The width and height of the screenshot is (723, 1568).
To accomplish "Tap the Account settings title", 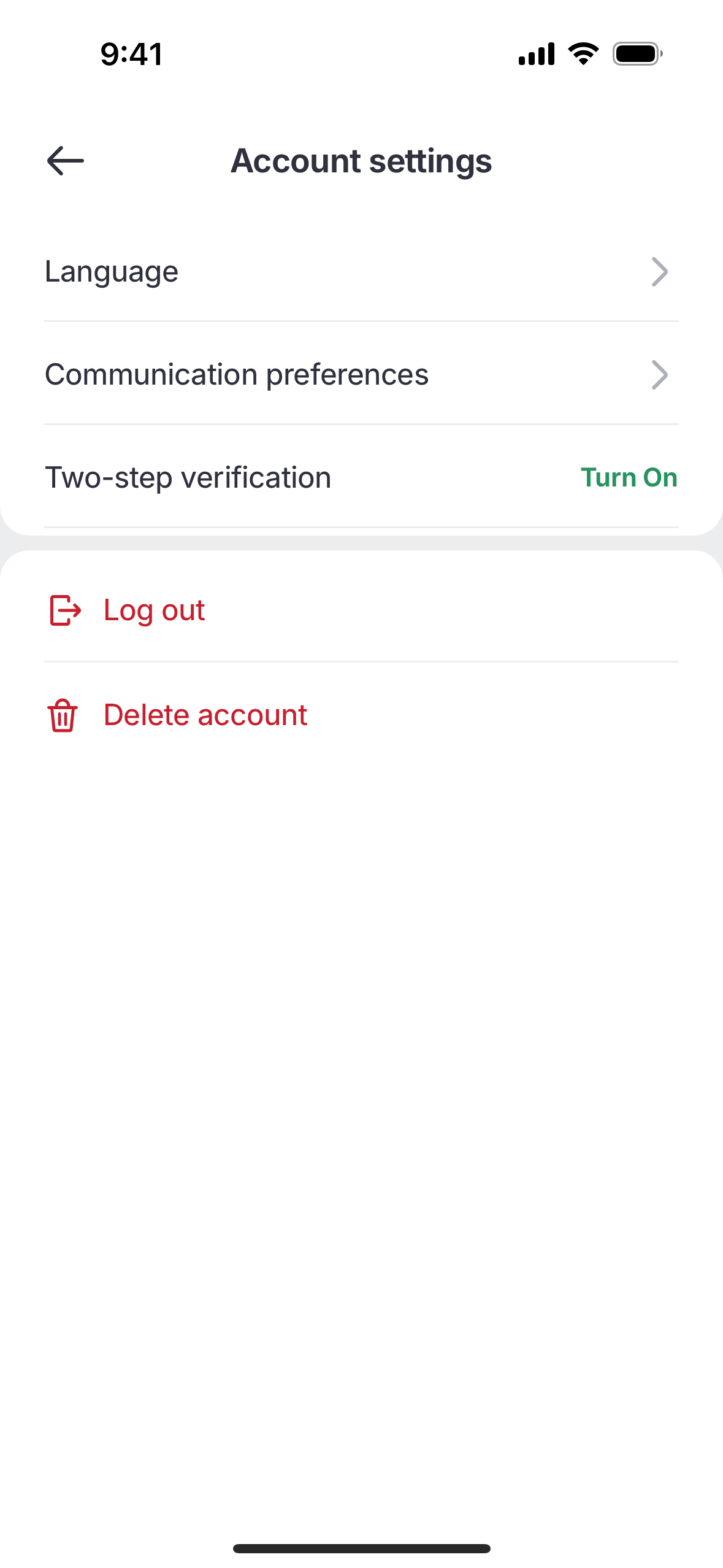I will (361, 161).
